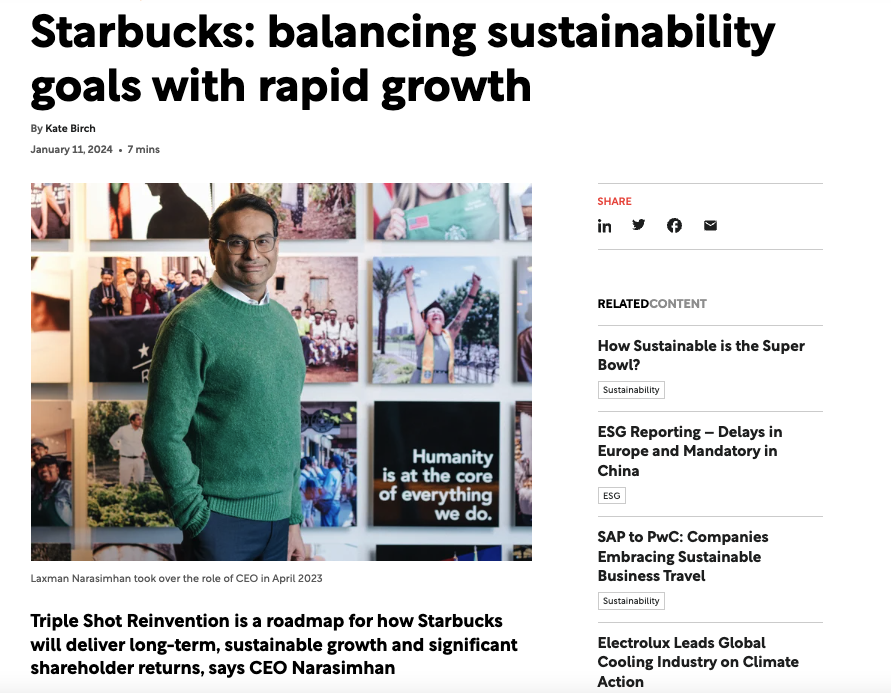Screen dimensions: 891x693
Task: Open 'SAP to PwC' sustainable travel article
Action: pos(683,556)
